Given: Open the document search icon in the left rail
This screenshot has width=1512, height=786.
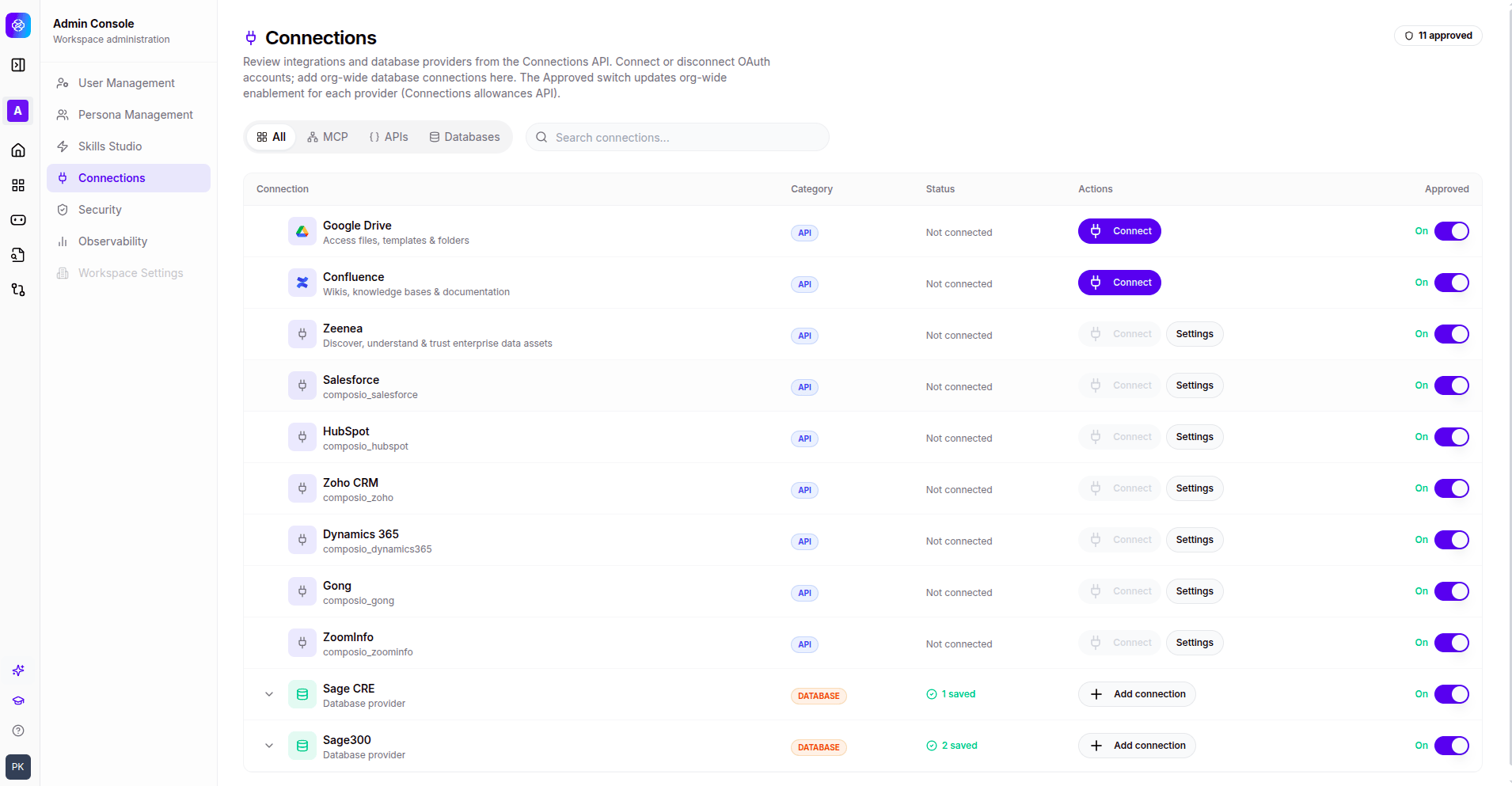Looking at the screenshot, I should point(18,255).
